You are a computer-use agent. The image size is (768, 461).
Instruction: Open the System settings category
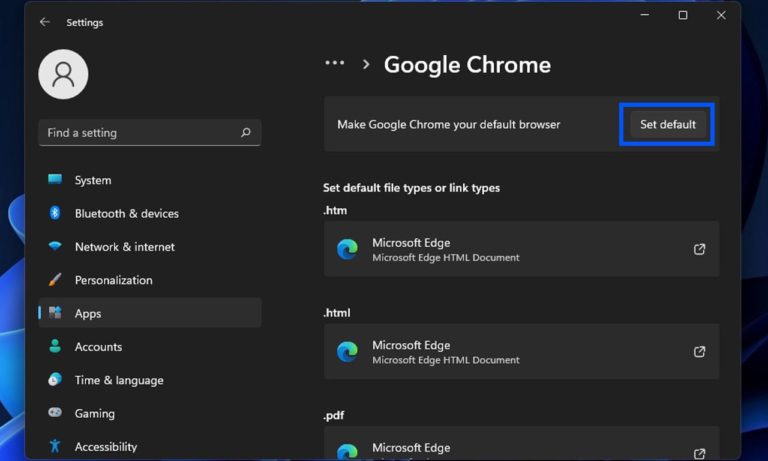coord(149,180)
